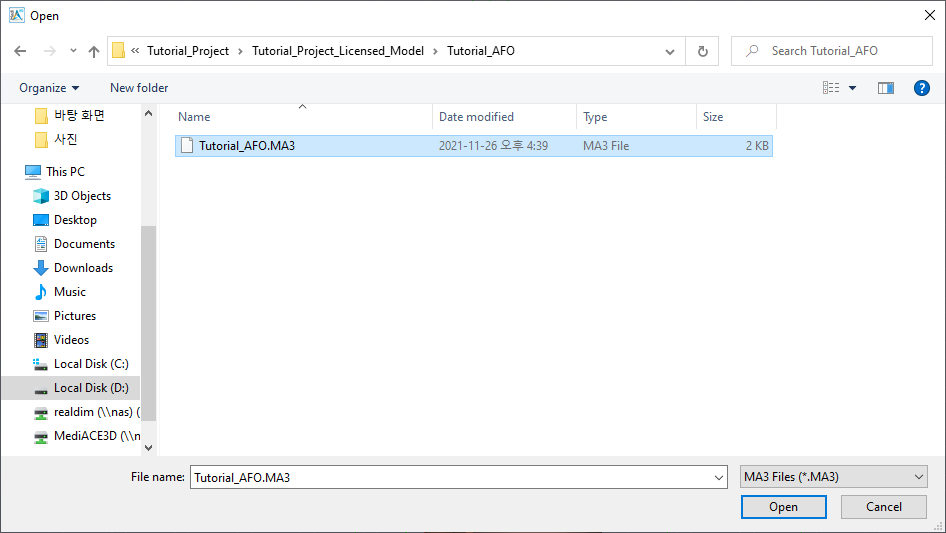Open the Help button

921,88
